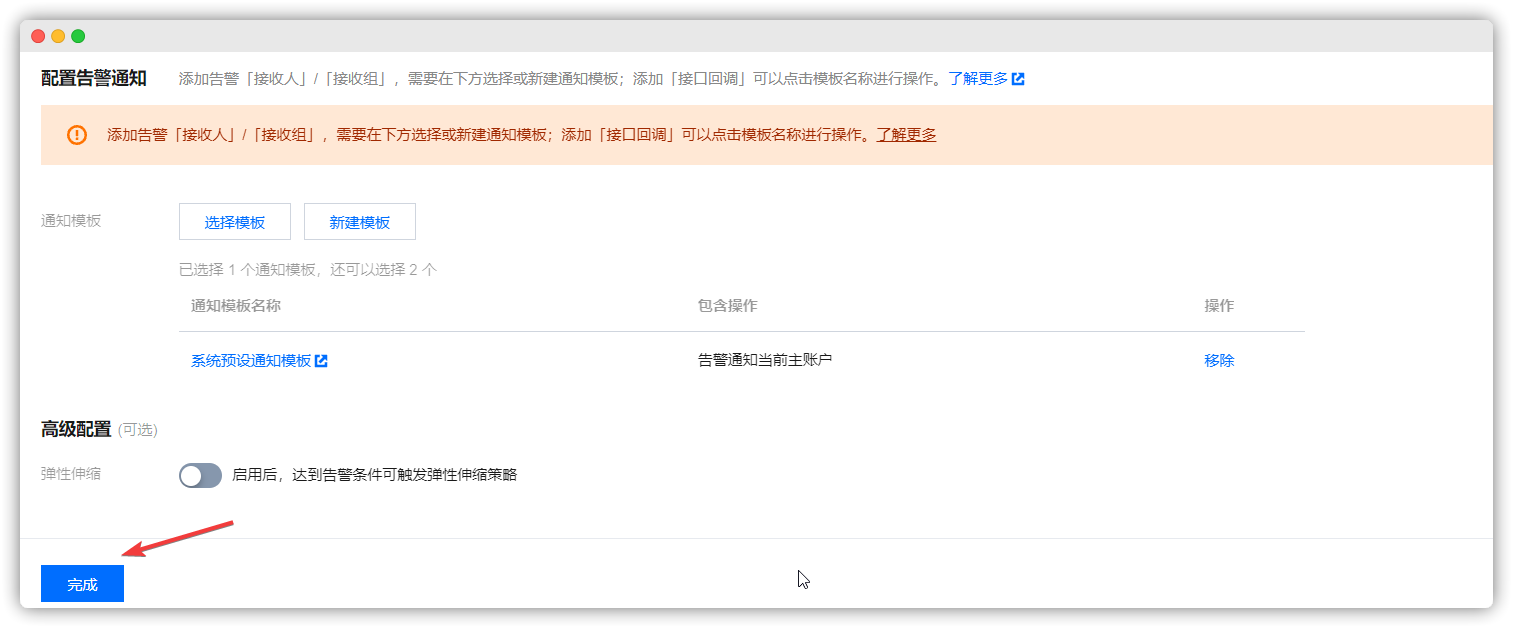Click the 高级配置 section heading

tap(77, 429)
